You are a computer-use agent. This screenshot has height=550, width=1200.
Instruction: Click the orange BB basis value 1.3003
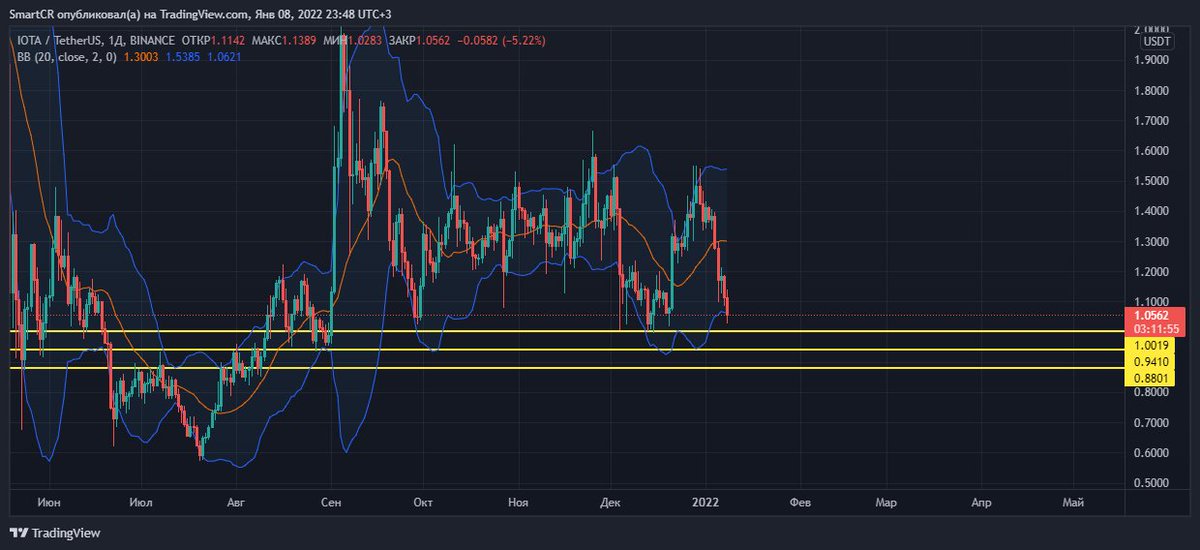point(141,57)
